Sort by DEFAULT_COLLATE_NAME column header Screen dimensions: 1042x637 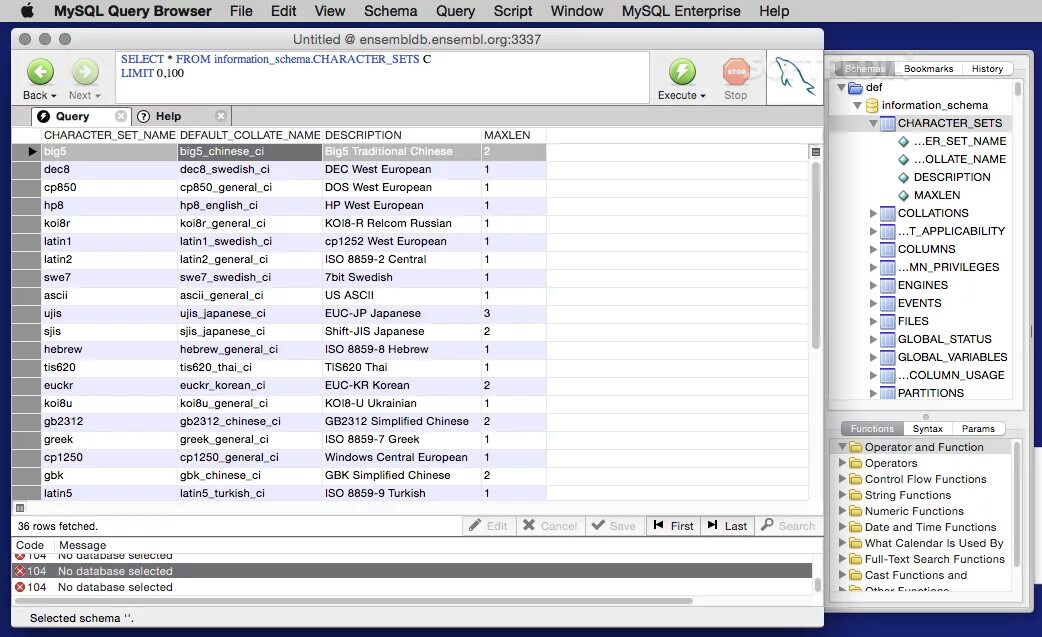250,135
